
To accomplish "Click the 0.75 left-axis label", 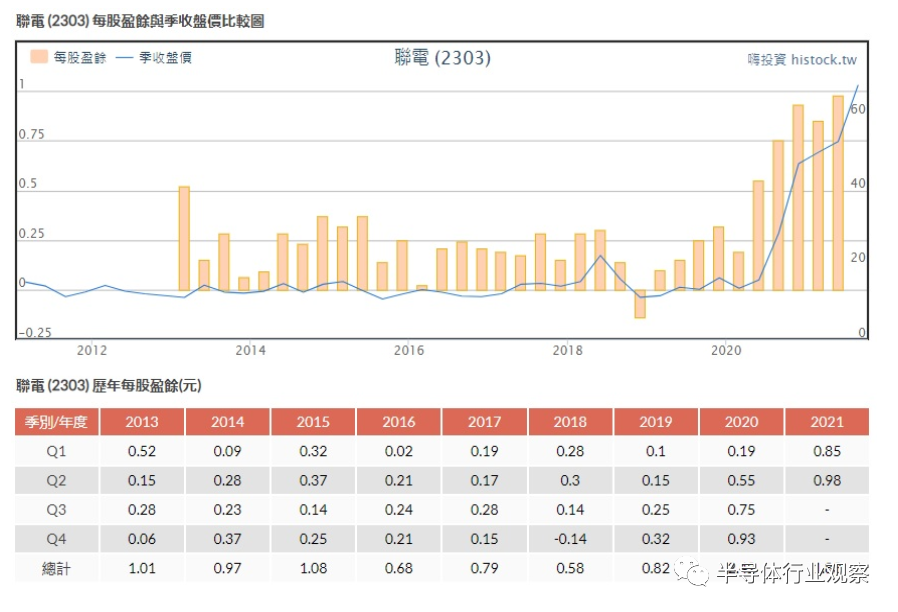I will [x=31, y=134].
